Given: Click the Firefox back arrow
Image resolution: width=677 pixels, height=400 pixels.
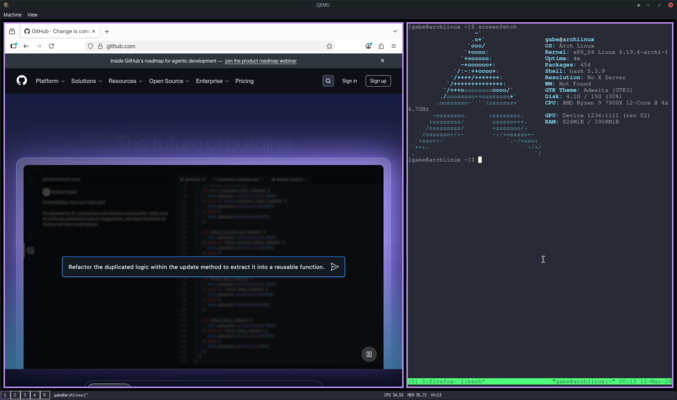Looking at the screenshot, I should tap(26, 46).
